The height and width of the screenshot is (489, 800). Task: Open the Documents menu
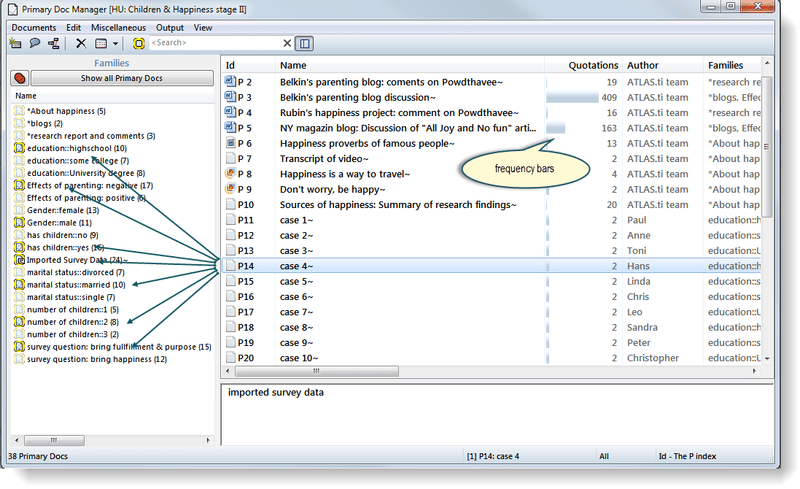pos(33,27)
